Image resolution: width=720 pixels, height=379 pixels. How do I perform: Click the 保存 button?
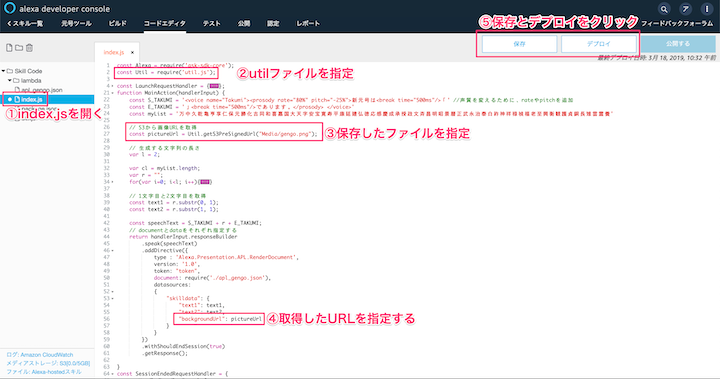pos(519,44)
